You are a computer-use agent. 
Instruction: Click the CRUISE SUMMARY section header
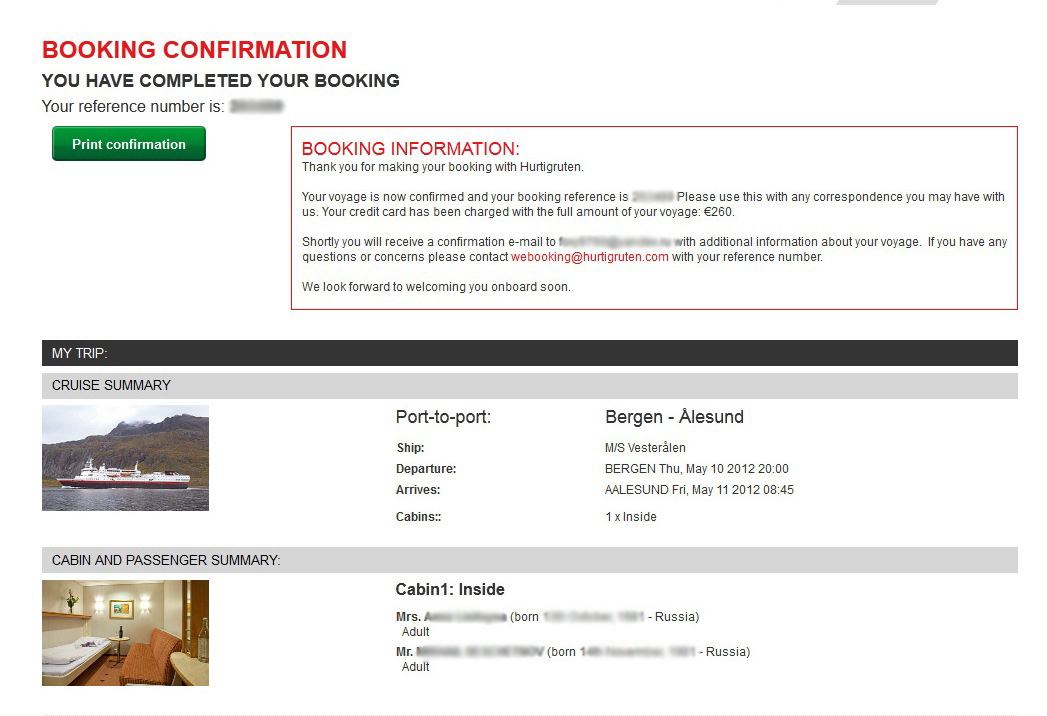coord(530,385)
